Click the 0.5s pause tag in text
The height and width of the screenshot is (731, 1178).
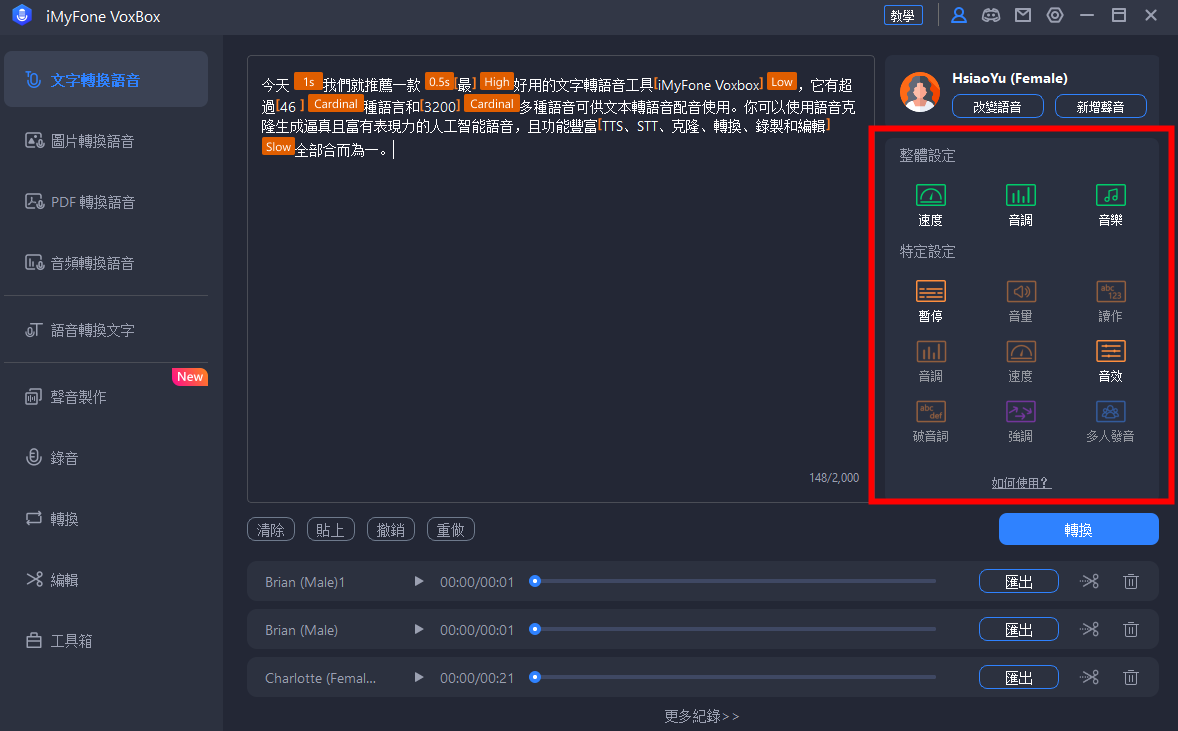[x=439, y=82]
